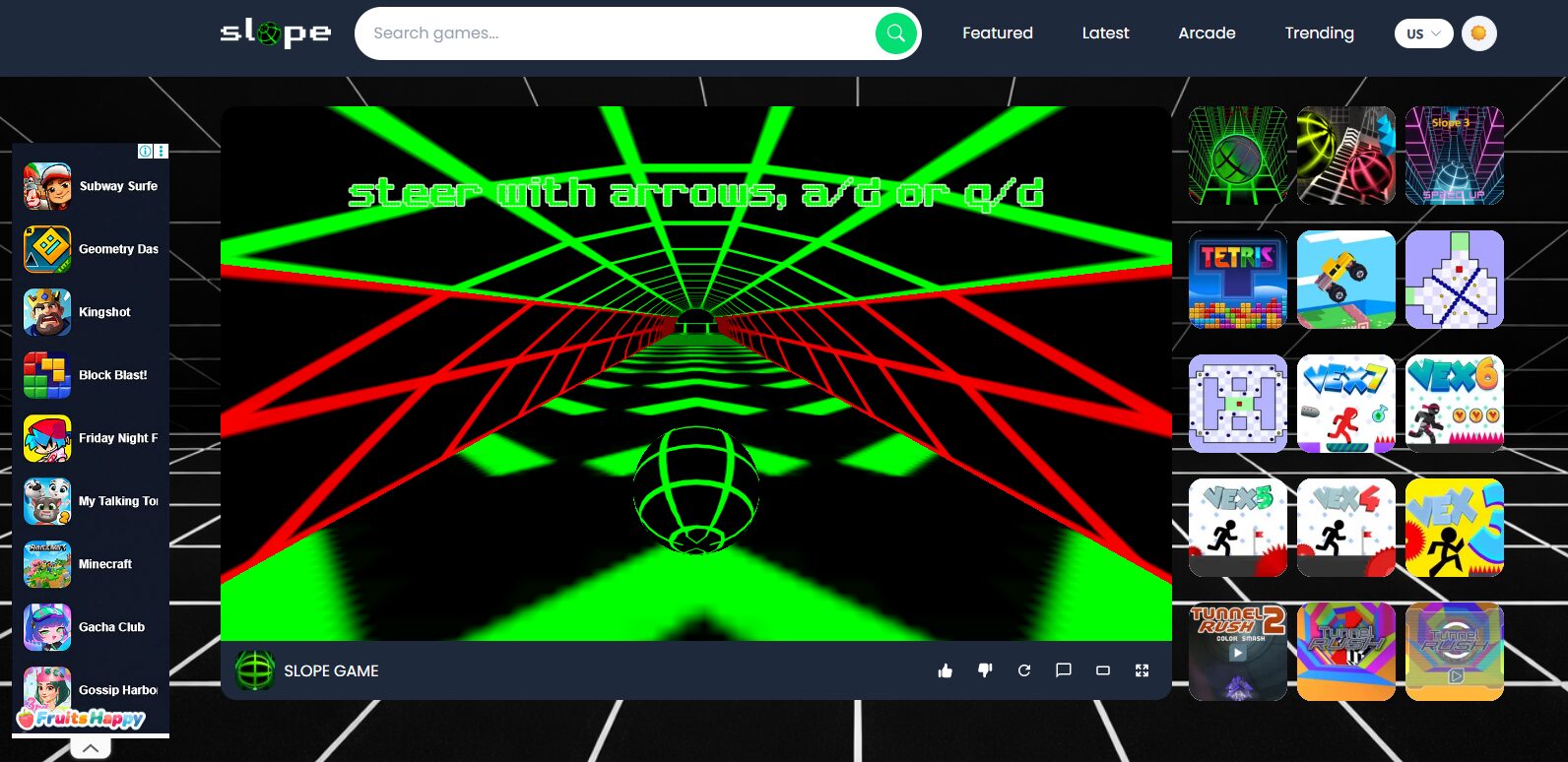Viewport: 1568px width, 762px height.
Task: Enter fullscreen with the expand arrows icon
Action: tap(1143, 670)
